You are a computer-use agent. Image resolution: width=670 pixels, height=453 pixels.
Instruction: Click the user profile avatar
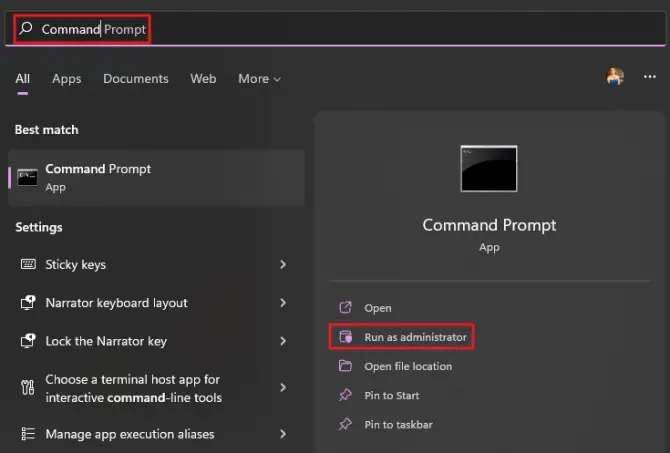point(615,76)
